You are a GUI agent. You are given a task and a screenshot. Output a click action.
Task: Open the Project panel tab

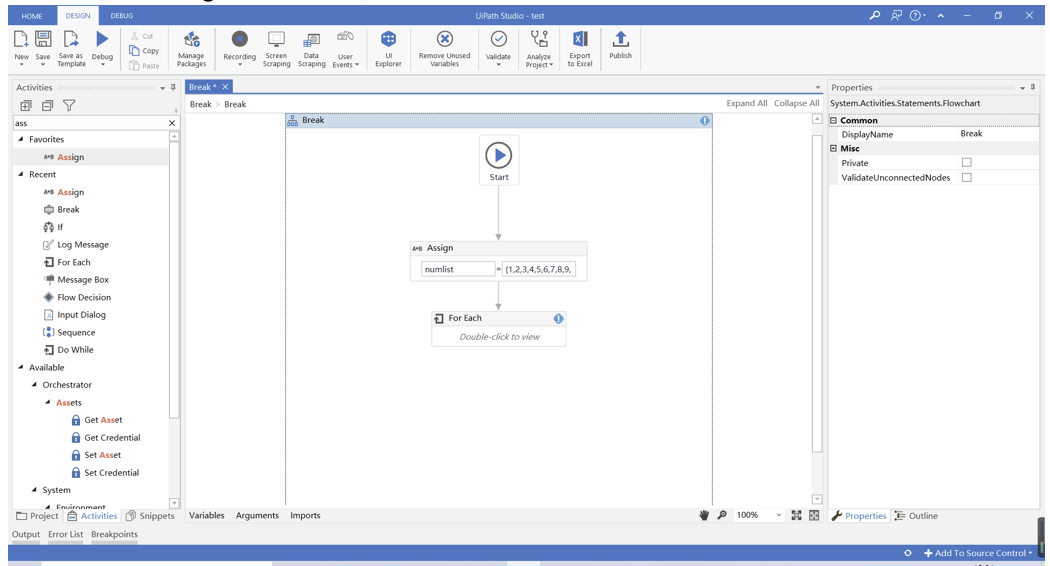[38, 516]
